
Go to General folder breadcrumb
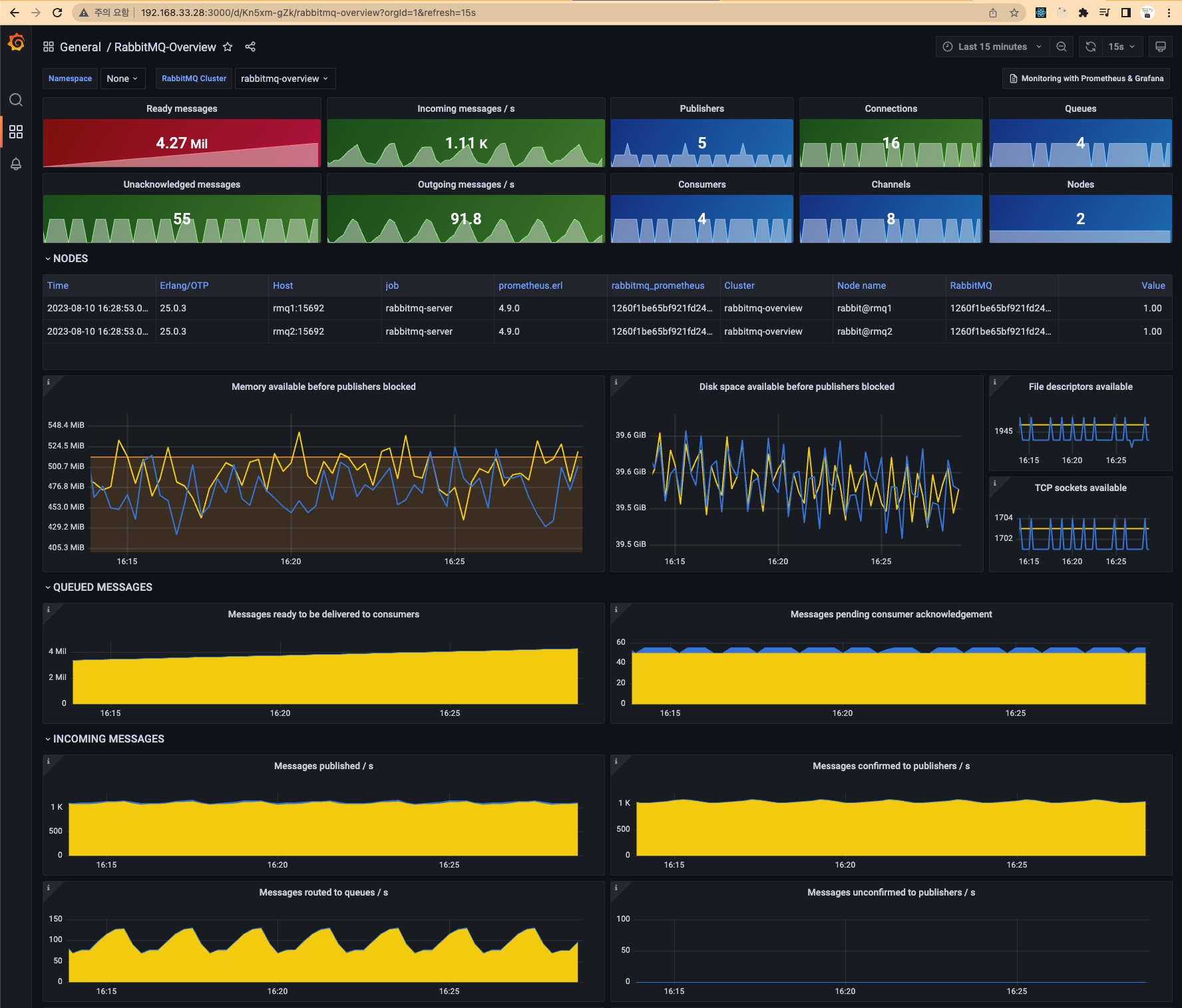(x=80, y=47)
